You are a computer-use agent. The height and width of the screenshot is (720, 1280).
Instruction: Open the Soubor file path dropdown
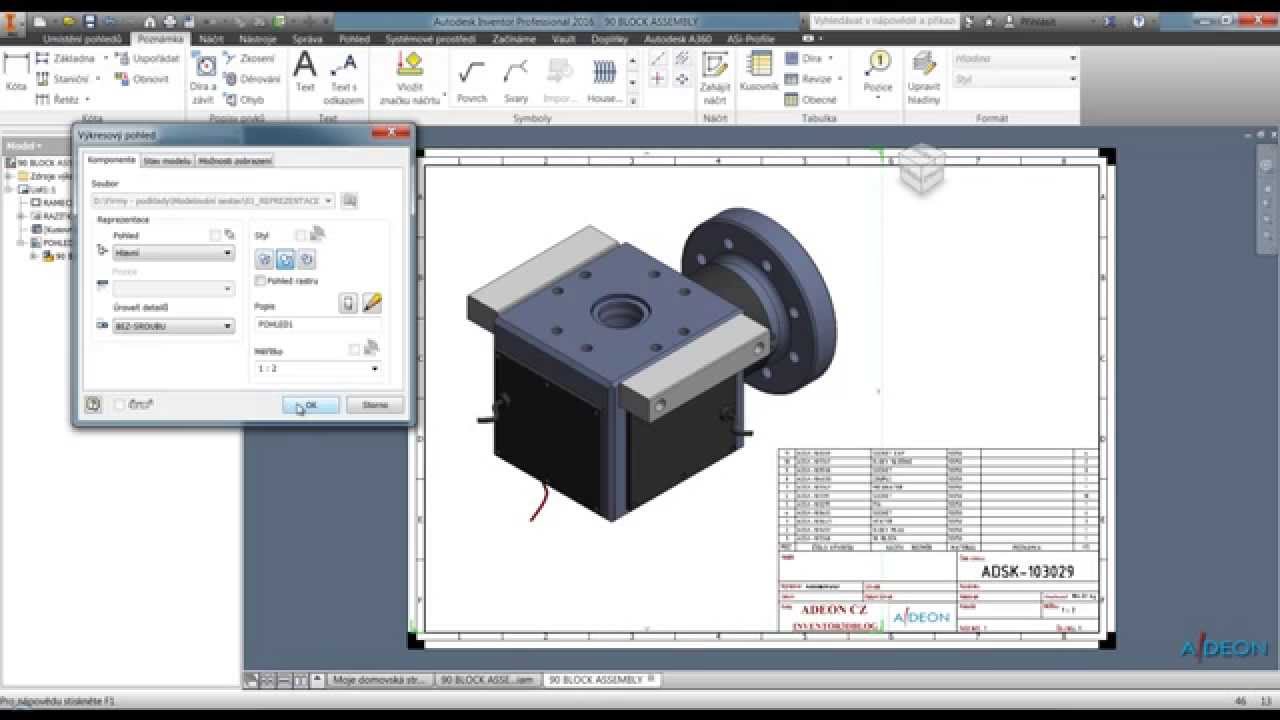coord(213,201)
